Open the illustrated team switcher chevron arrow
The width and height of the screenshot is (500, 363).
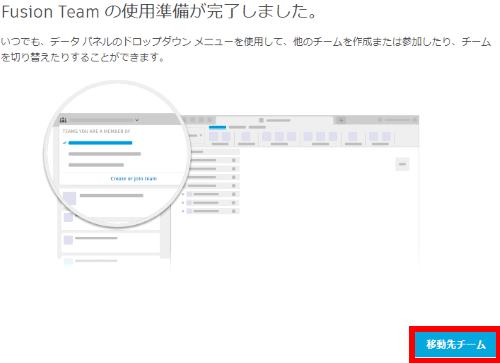pos(137,120)
